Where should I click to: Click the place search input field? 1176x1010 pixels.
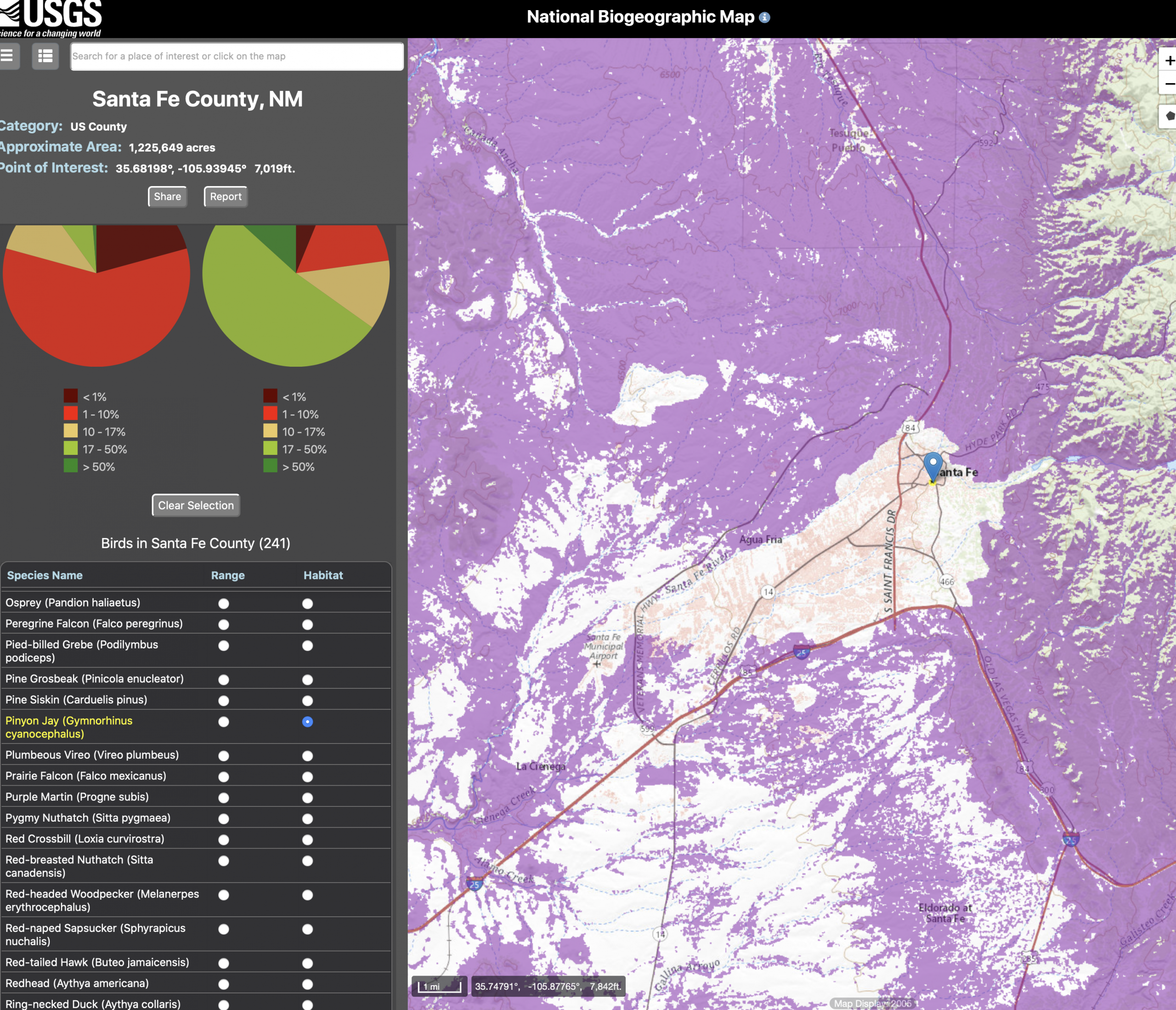[237, 56]
